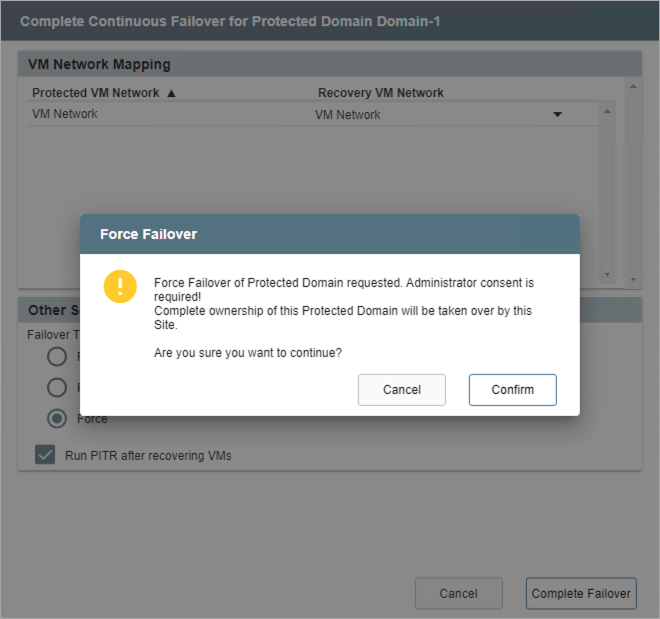Click the Force Failover dialog title bar
The width and height of the screenshot is (660, 619).
330,234
